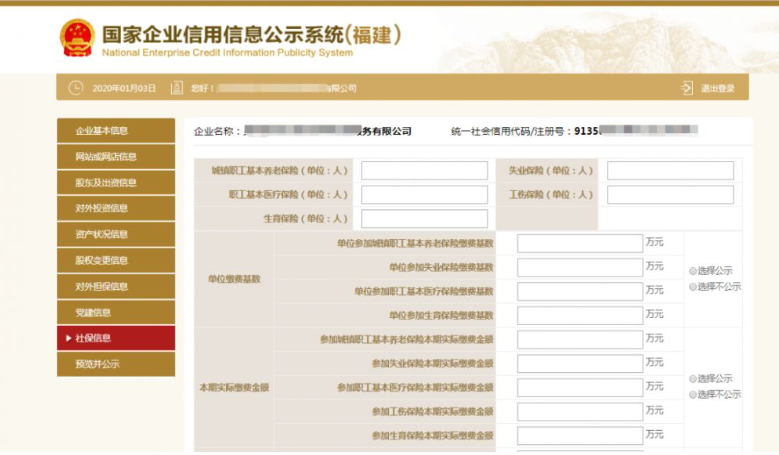The height and width of the screenshot is (455, 779).
Task: Click the 城镇职工基本养老保险 headcount field
Action: [424, 171]
